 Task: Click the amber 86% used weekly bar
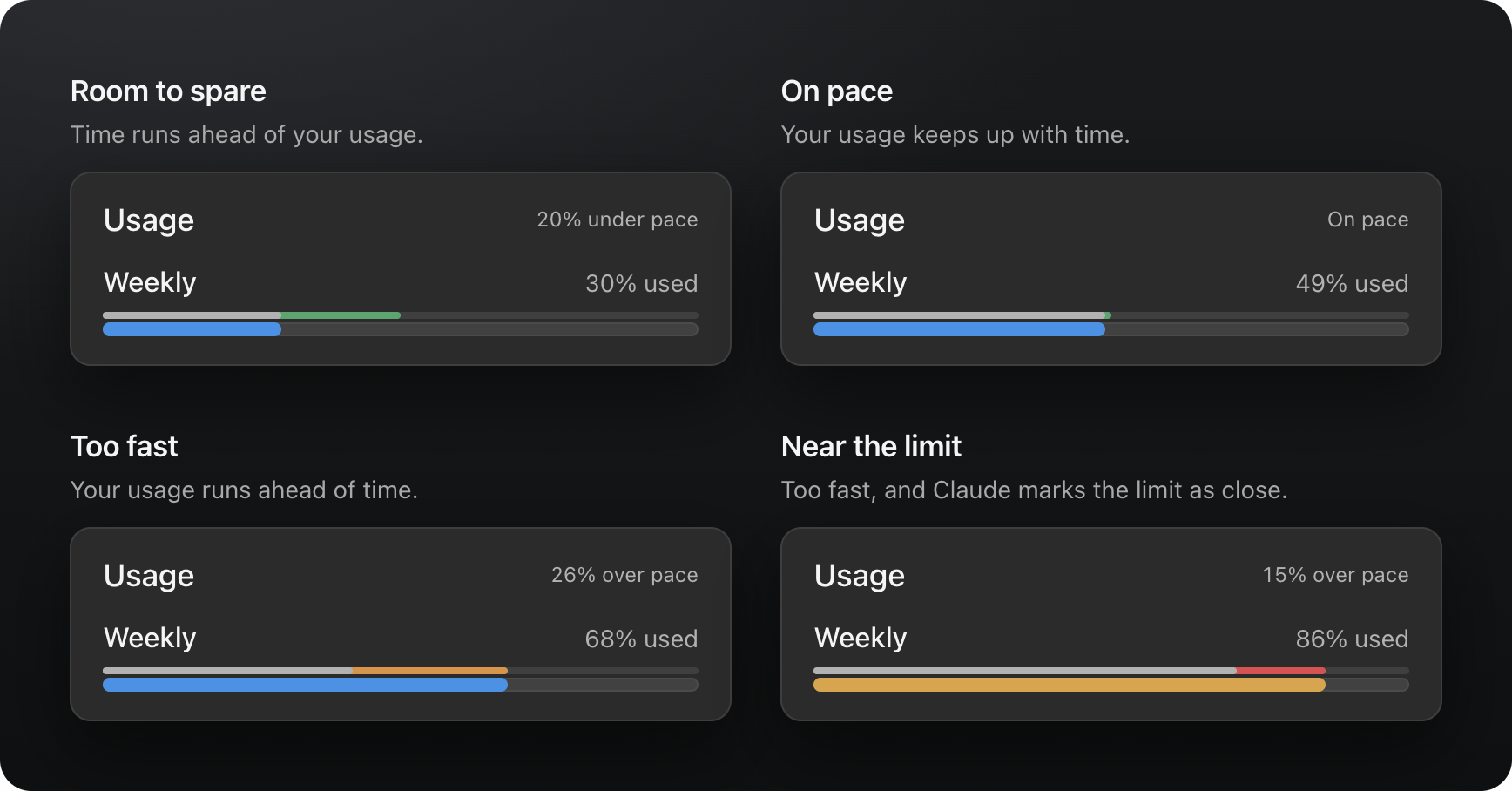[x=1070, y=685]
